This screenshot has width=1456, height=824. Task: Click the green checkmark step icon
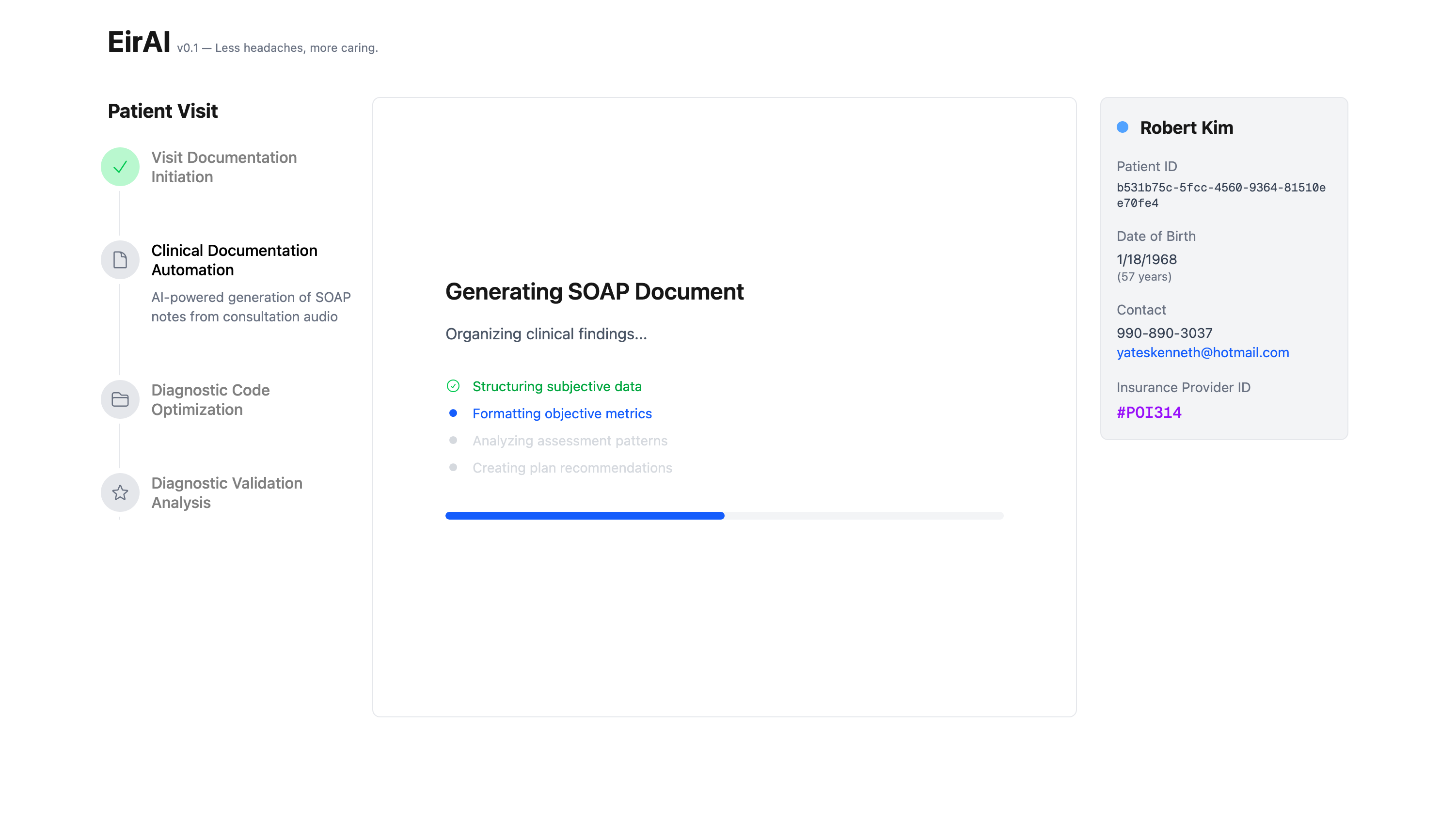point(120,167)
